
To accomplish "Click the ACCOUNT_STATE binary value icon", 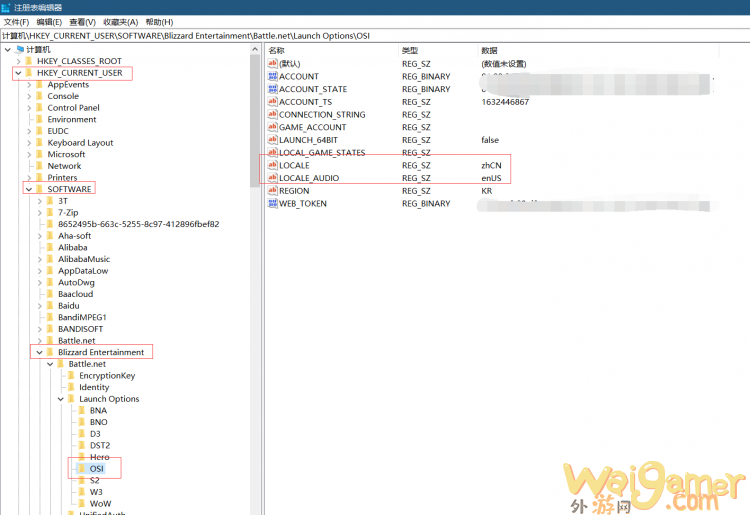I will pyautogui.click(x=273, y=89).
